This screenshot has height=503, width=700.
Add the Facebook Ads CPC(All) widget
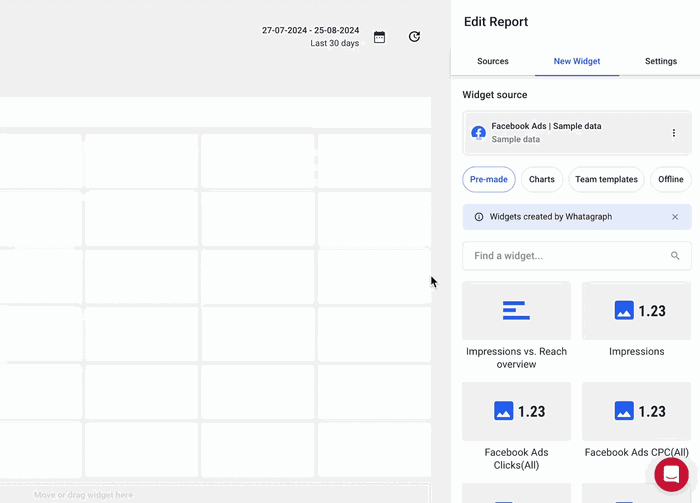point(636,411)
